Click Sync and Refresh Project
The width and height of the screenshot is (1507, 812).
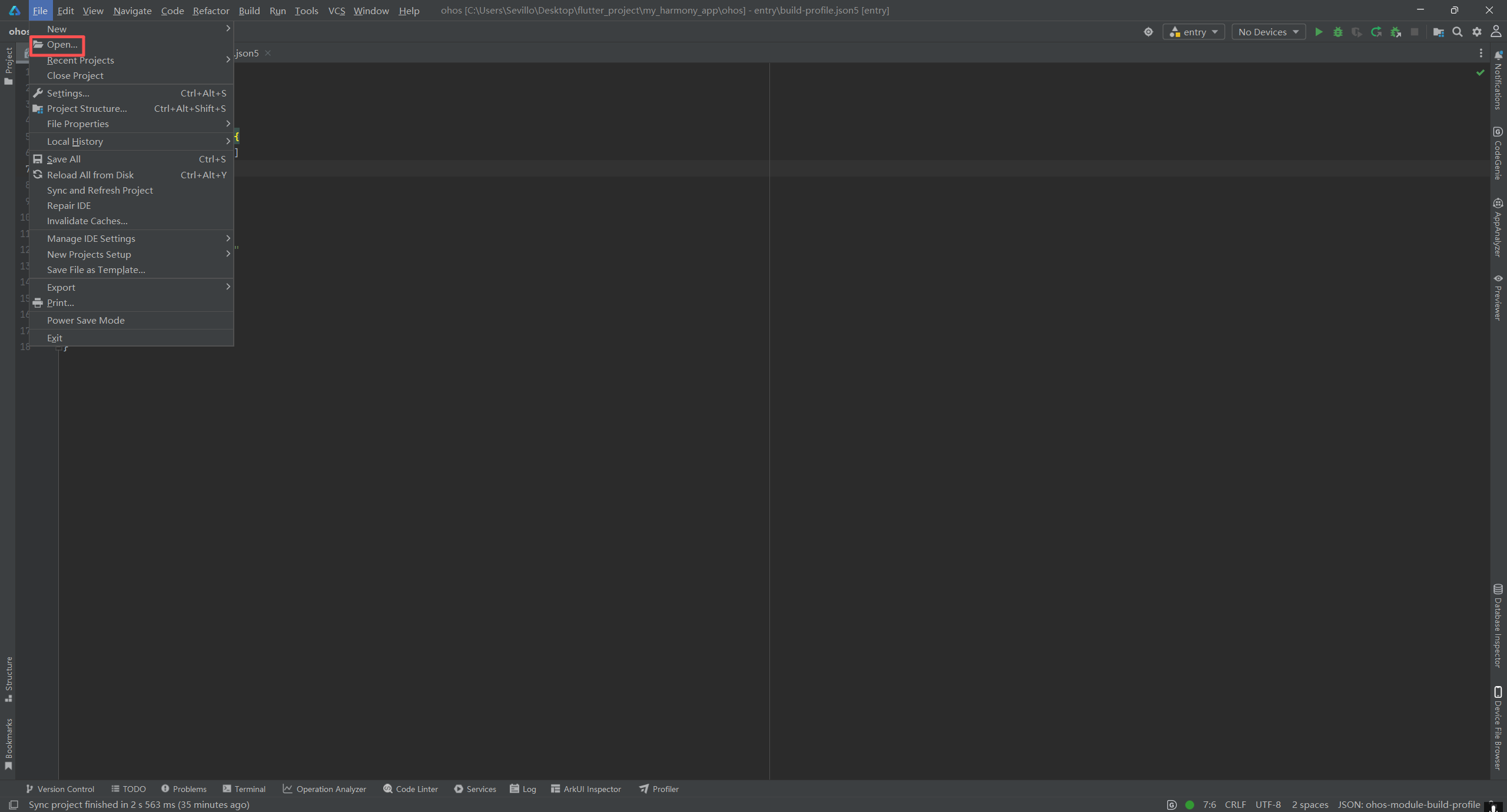100,190
